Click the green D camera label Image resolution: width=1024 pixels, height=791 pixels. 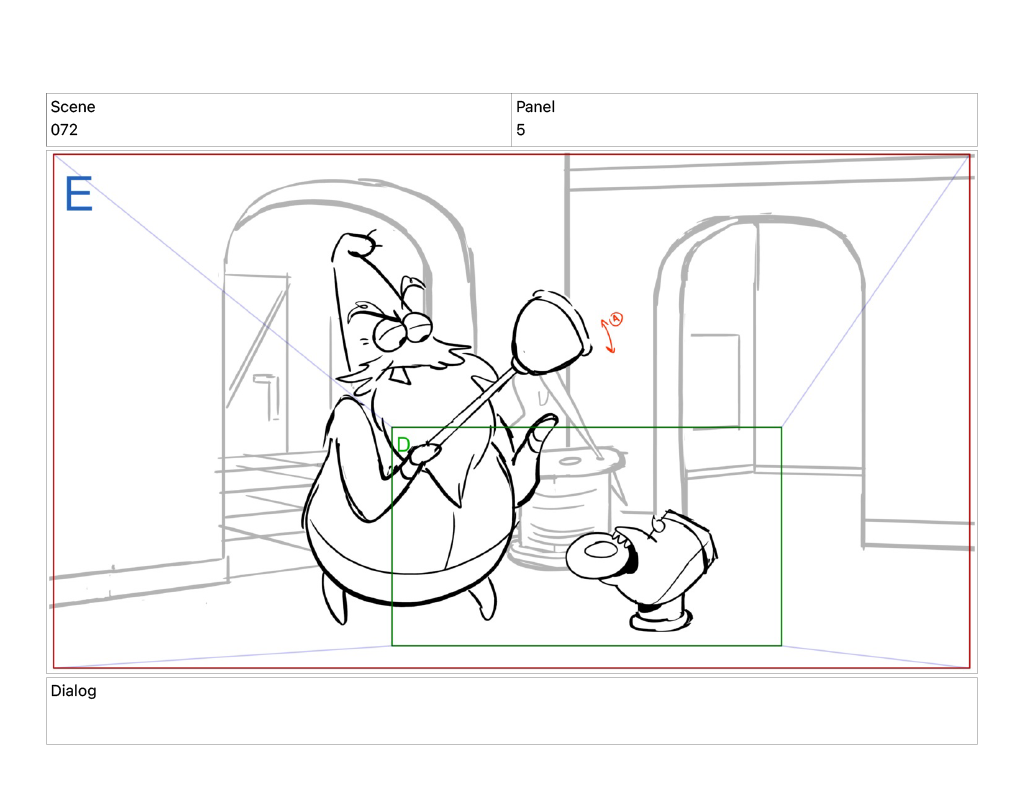click(403, 445)
